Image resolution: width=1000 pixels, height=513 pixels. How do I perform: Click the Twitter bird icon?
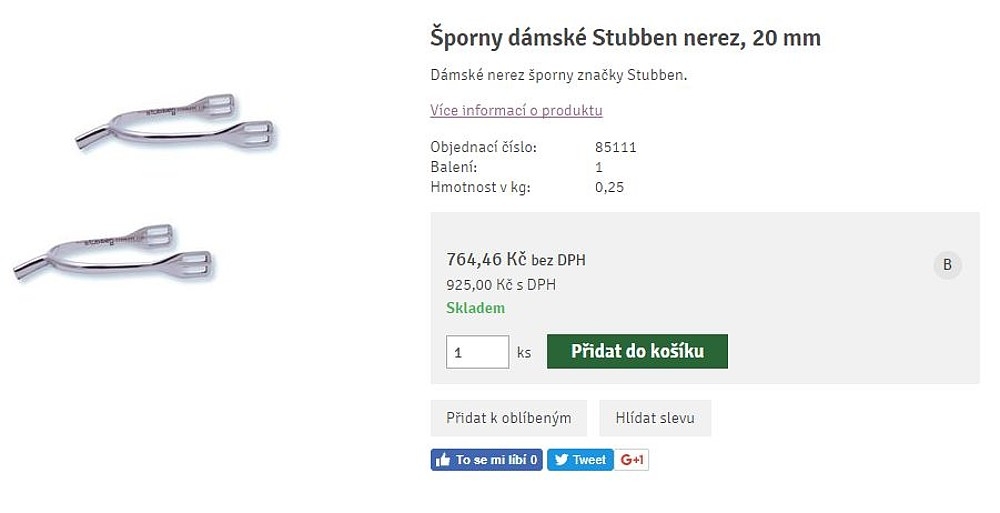(561, 460)
